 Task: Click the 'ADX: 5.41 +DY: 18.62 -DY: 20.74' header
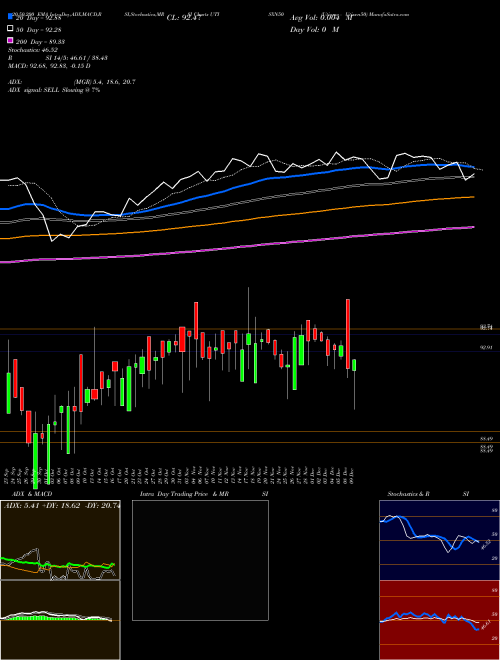62,505
